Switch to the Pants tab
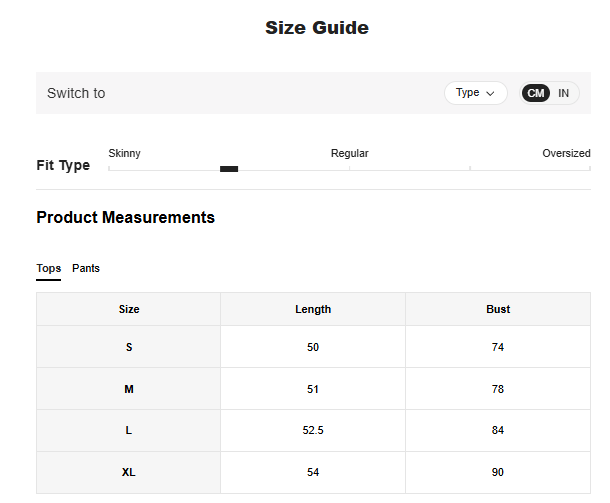610x503 pixels. (86, 268)
